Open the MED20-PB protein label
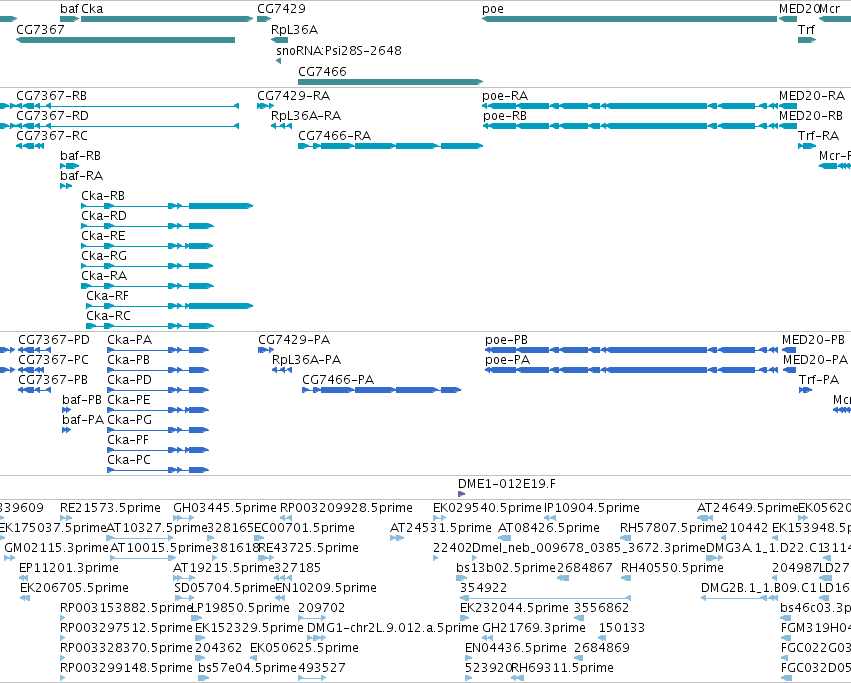Image resolution: width=851 pixels, height=683 pixels. click(x=813, y=340)
